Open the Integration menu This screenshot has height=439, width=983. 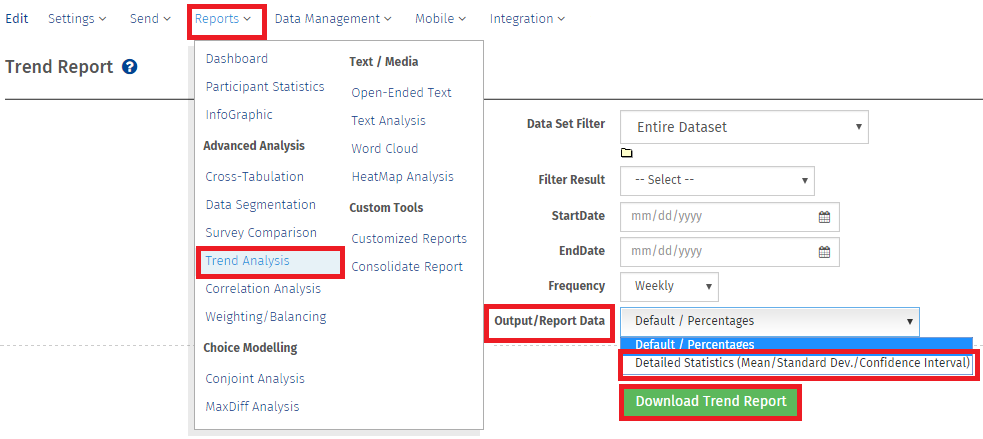[x=527, y=19]
